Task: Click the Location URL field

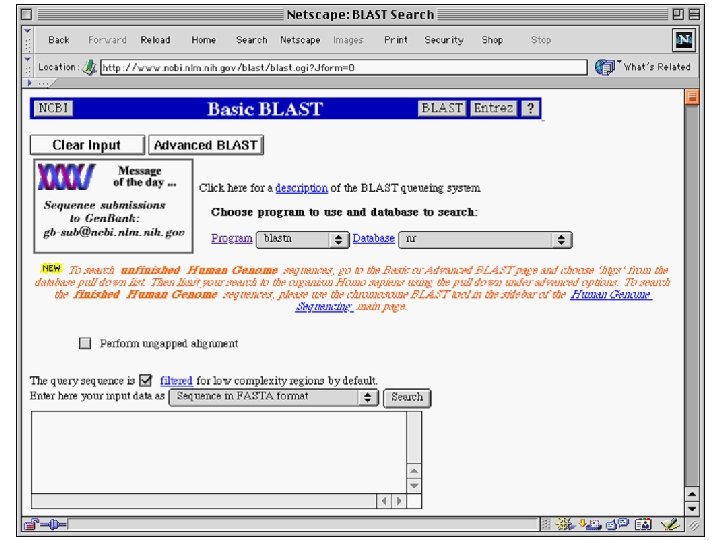Action: click(x=343, y=68)
